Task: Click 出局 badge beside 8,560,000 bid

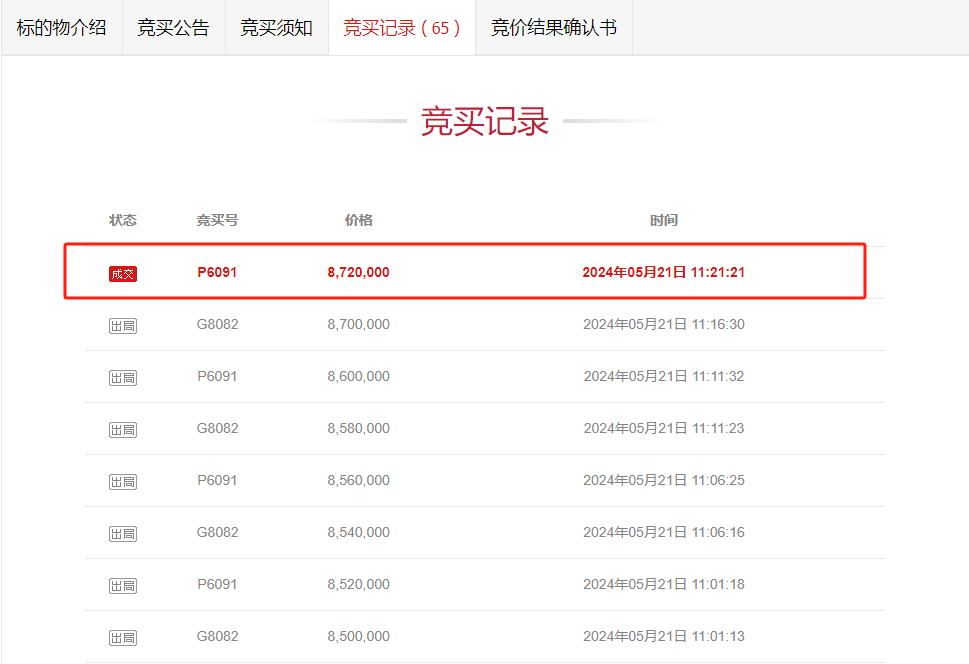Action: coord(123,482)
